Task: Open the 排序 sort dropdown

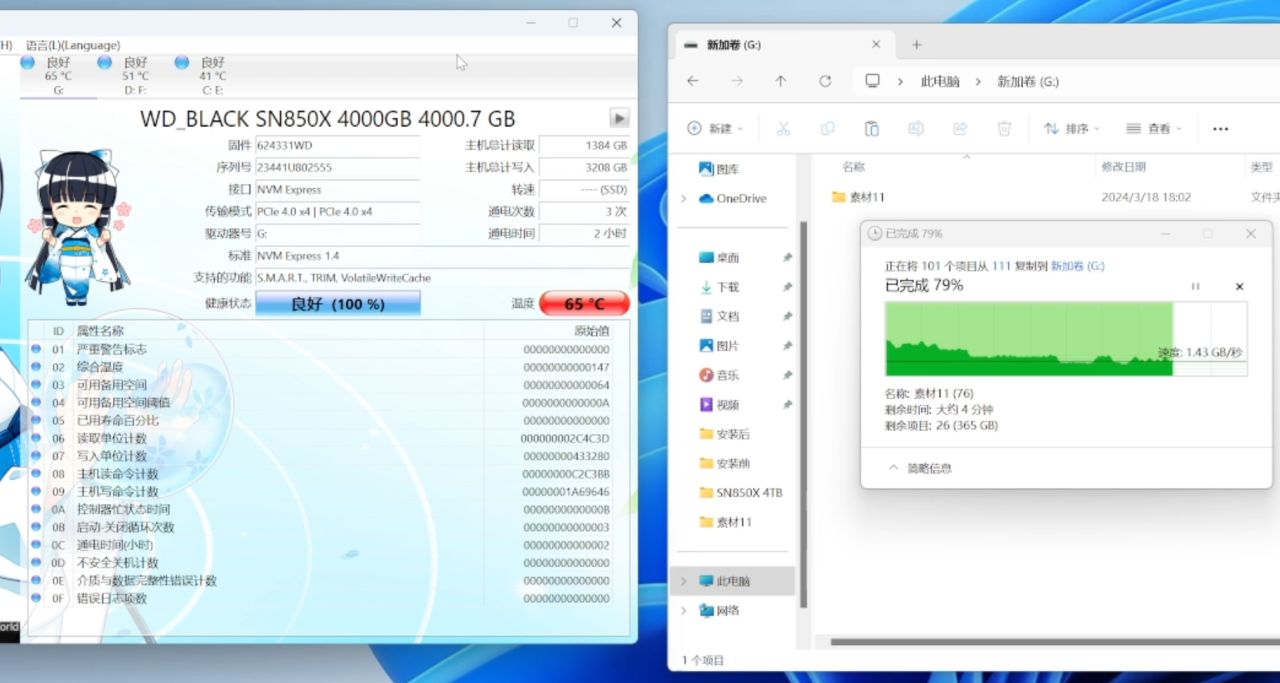Action: pyautogui.click(x=1071, y=129)
